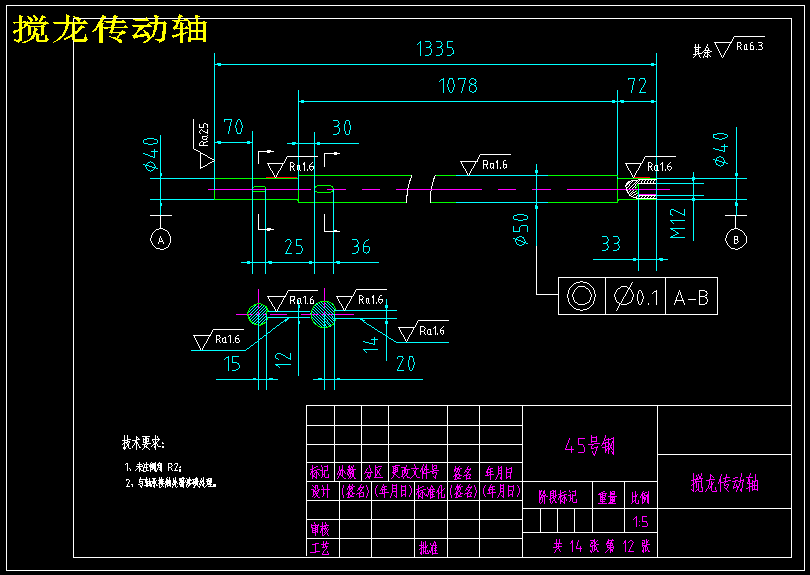Click the 其余 Ra6.3 general roughness note
This screenshot has width=810, height=575.
[x=728, y=48]
